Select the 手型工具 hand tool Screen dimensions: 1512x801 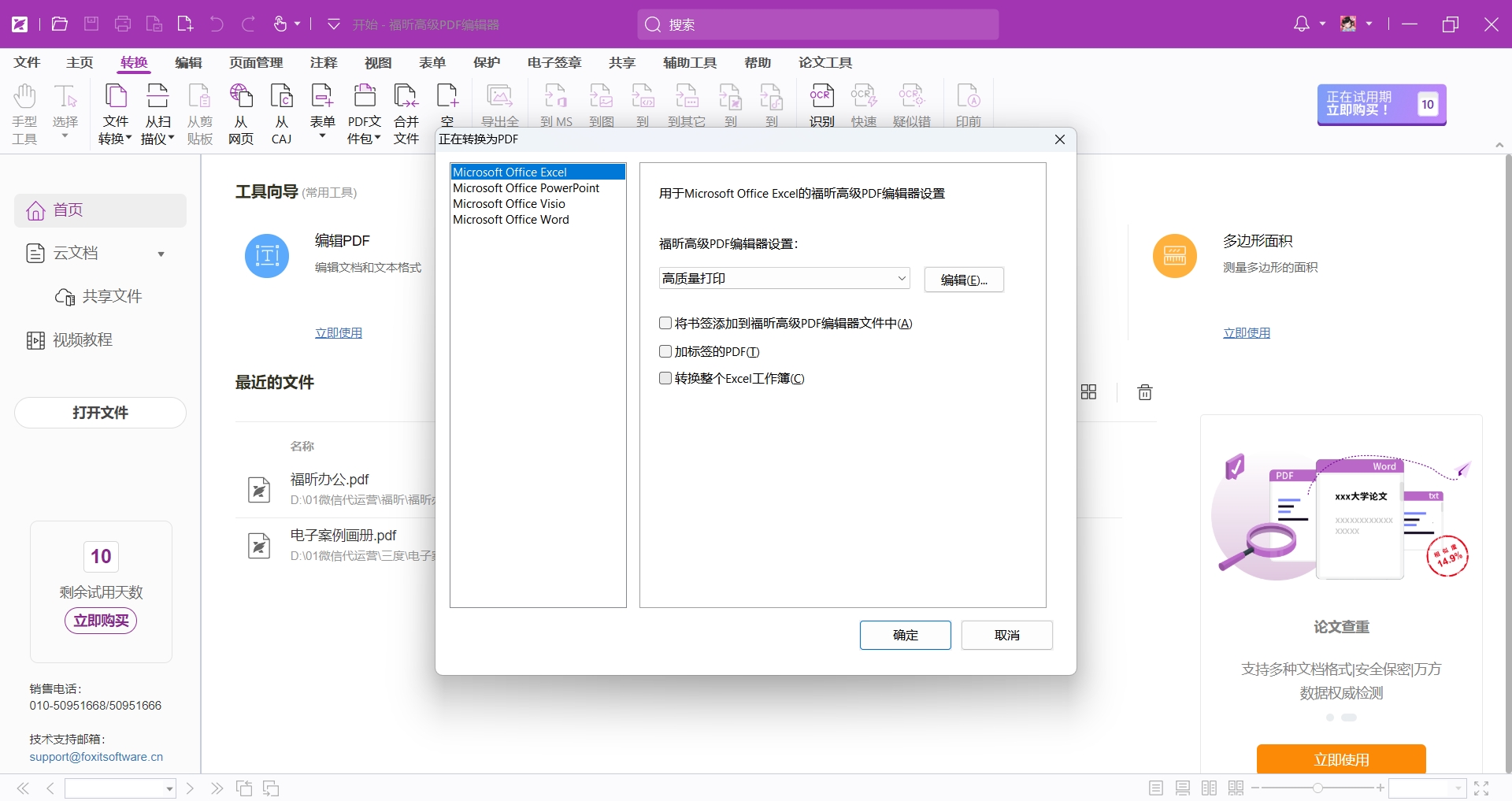pyautogui.click(x=24, y=114)
